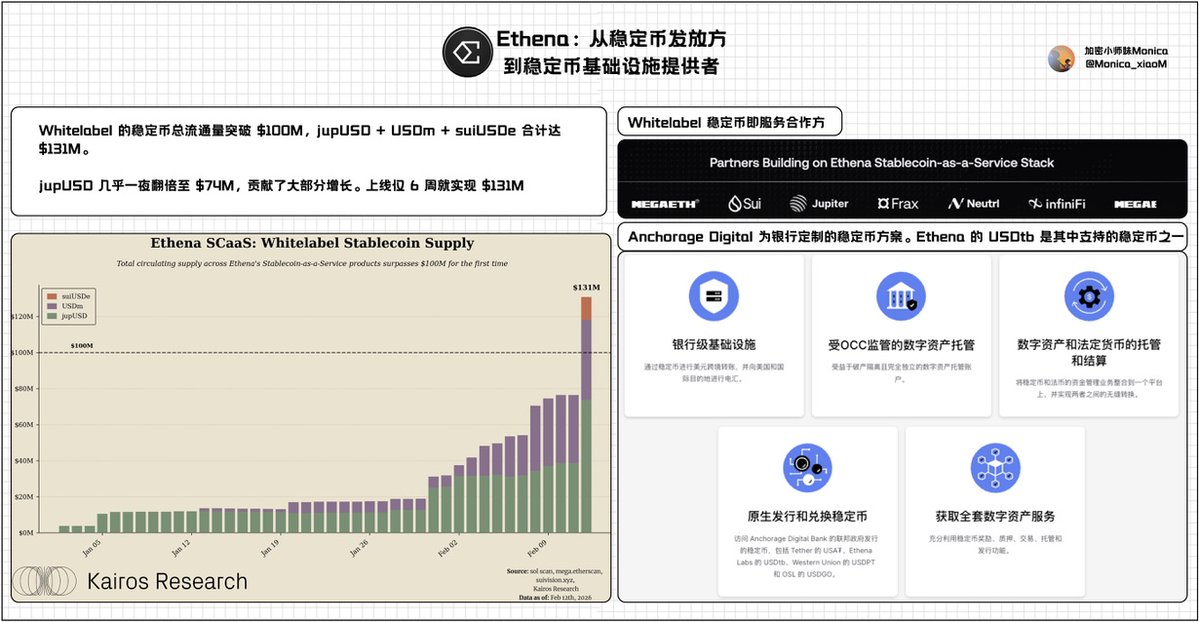
Task: Click the native issuance and redemption icon
Action: pos(807,467)
